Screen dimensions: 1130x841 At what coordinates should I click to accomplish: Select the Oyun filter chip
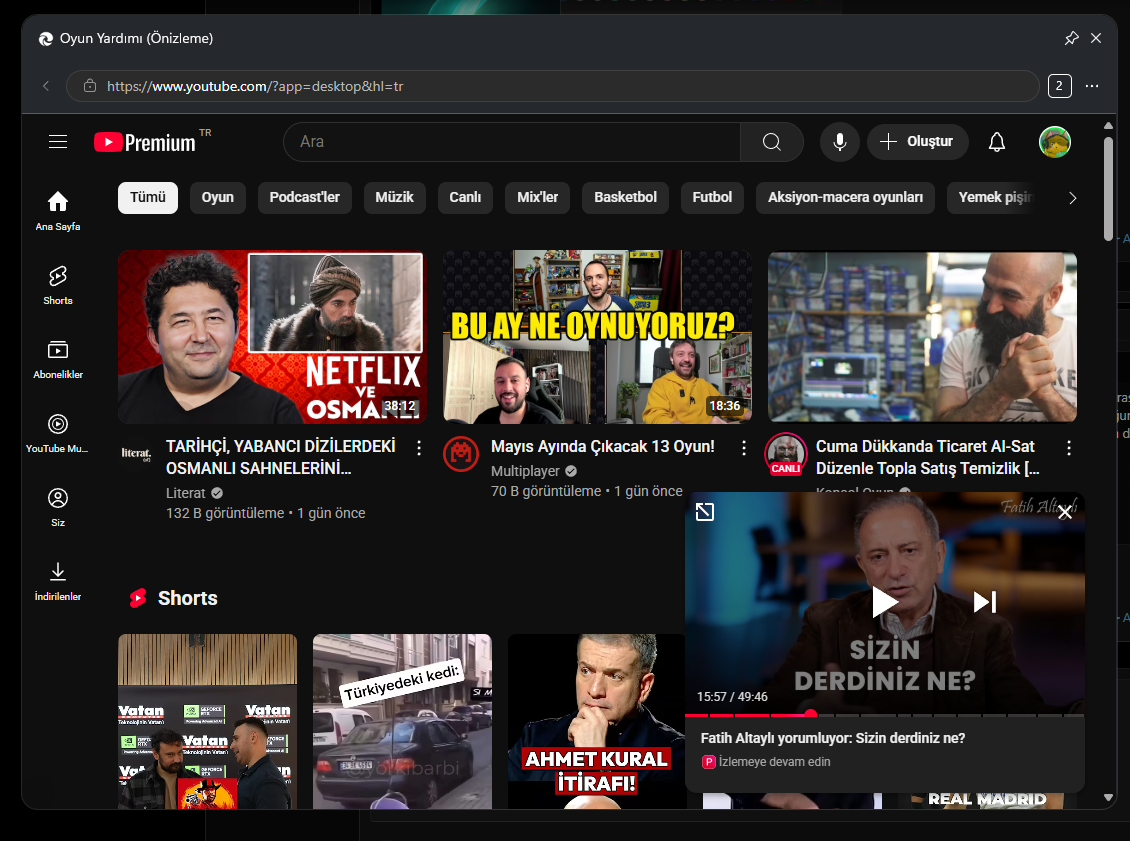coord(218,197)
